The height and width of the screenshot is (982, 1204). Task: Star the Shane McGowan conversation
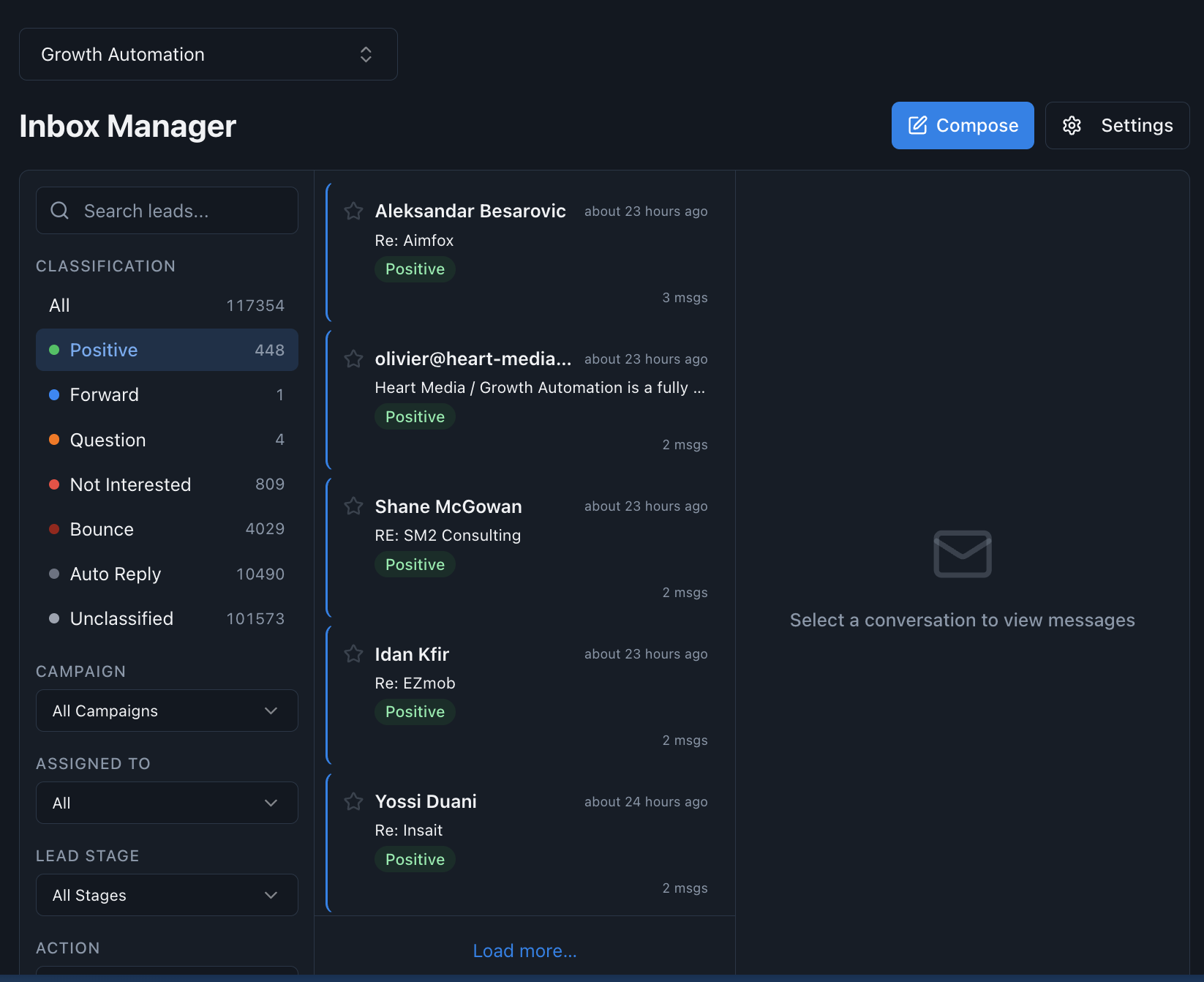coord(353,506)
